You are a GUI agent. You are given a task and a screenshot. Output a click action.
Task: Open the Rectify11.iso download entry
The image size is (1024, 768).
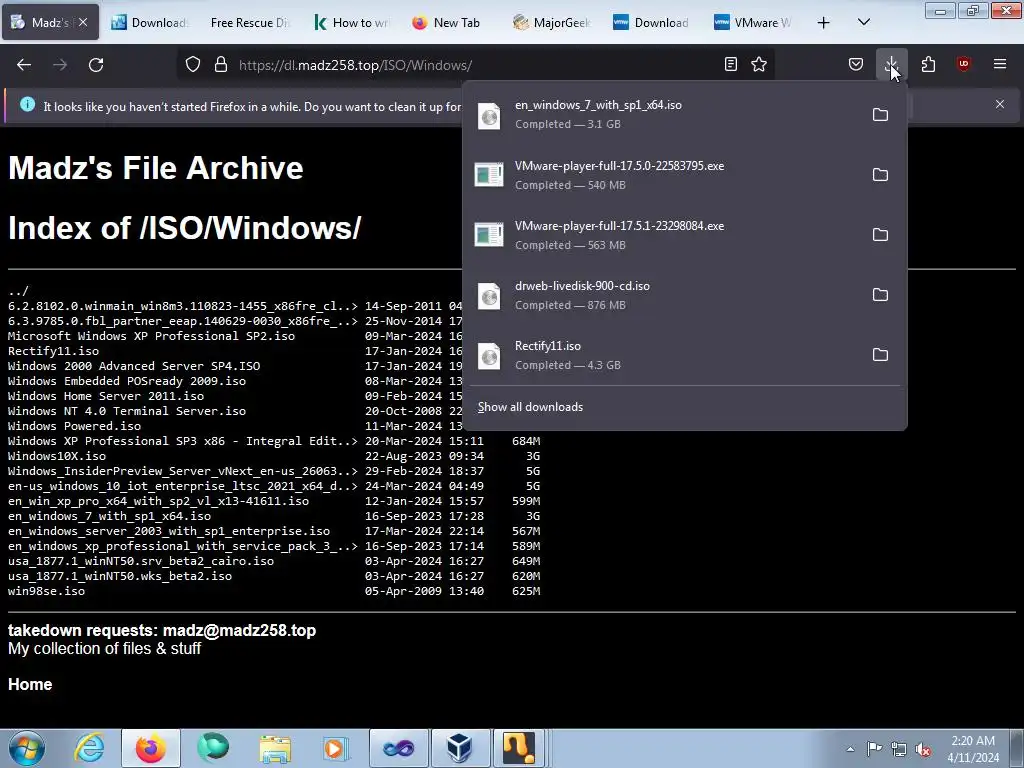point(663,355)
